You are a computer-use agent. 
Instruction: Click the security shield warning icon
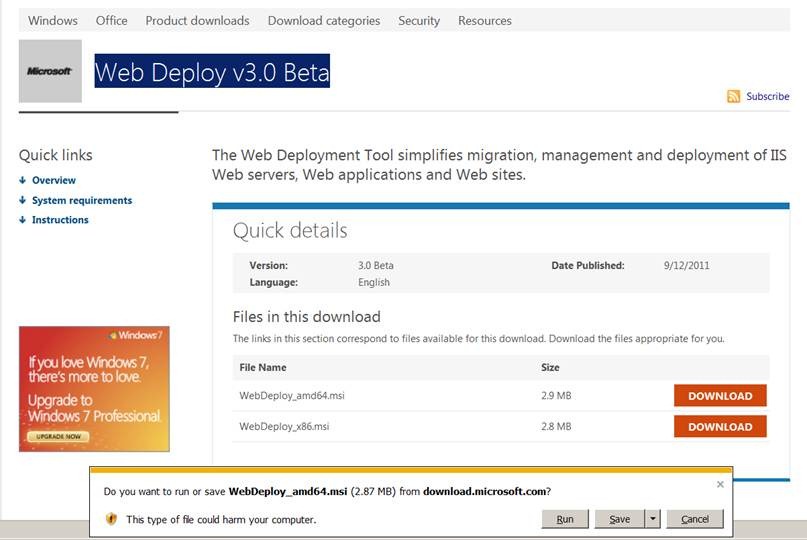[x=111, y=519]
